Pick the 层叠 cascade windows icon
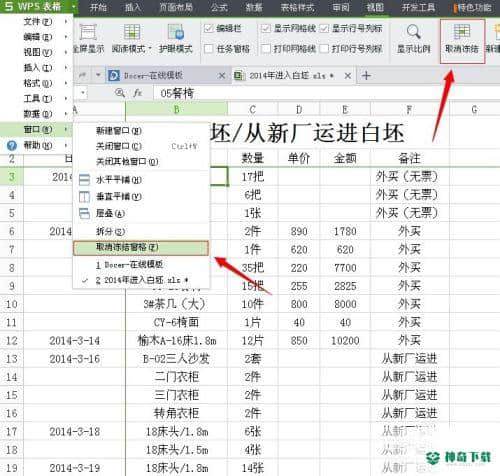 point(84,213)
